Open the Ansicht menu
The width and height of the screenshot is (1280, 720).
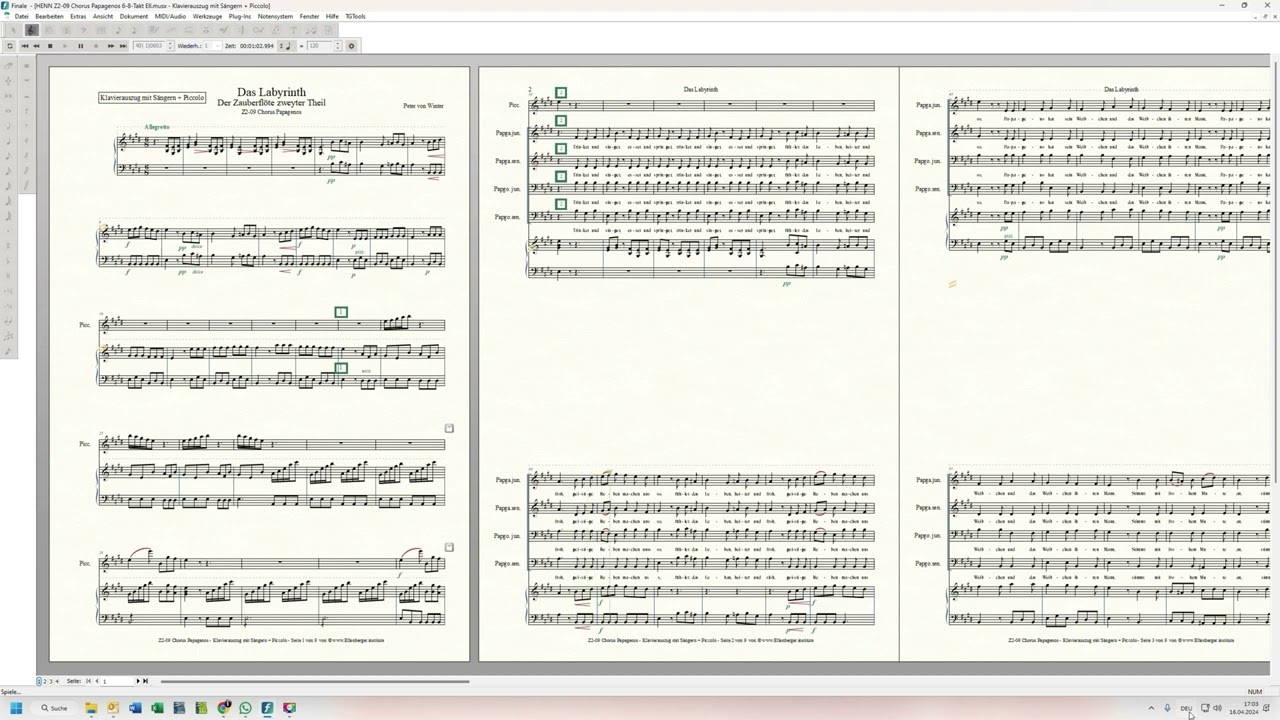103,16
